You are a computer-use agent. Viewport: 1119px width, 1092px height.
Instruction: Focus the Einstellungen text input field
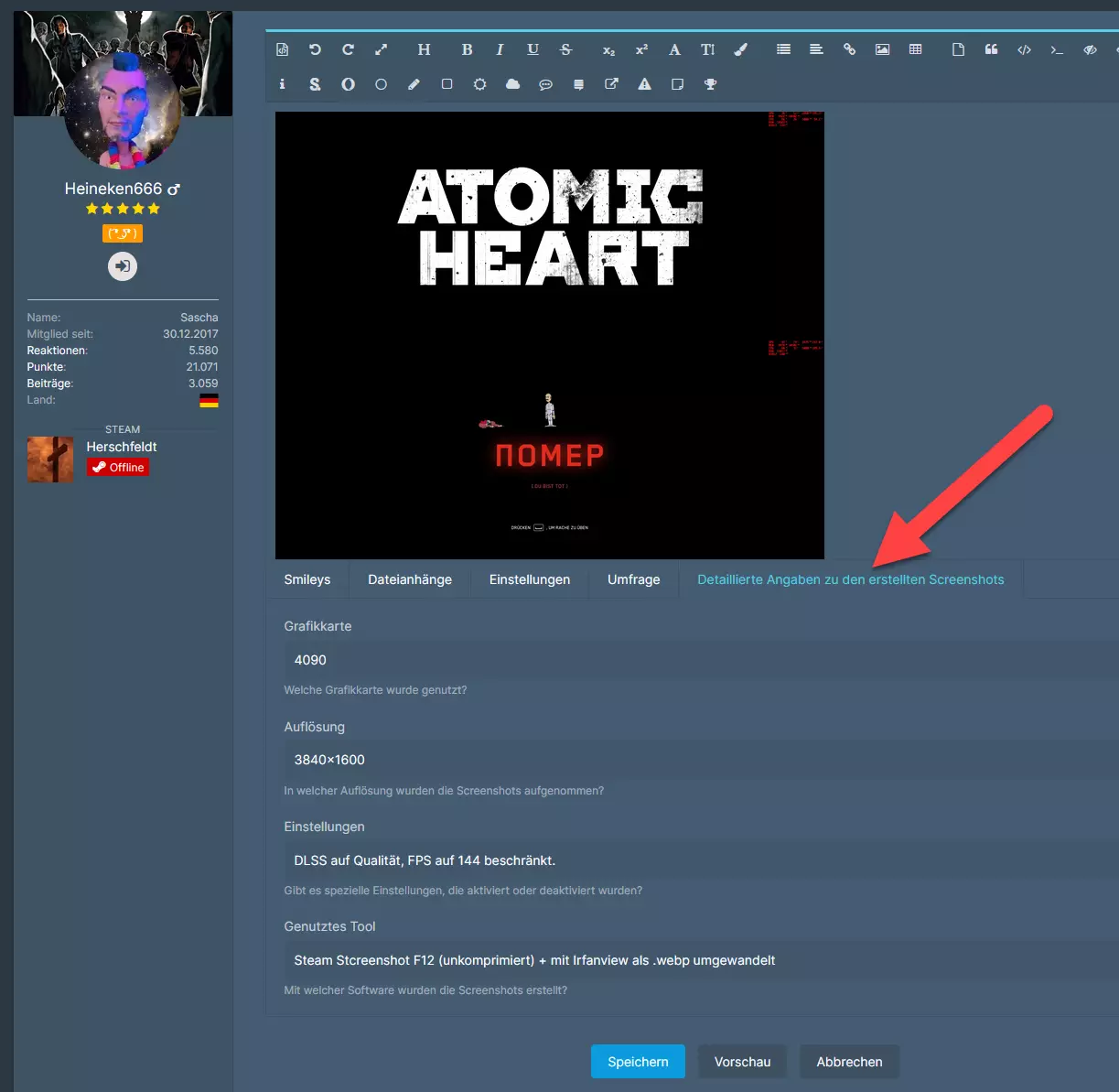[x=701, y=860]
